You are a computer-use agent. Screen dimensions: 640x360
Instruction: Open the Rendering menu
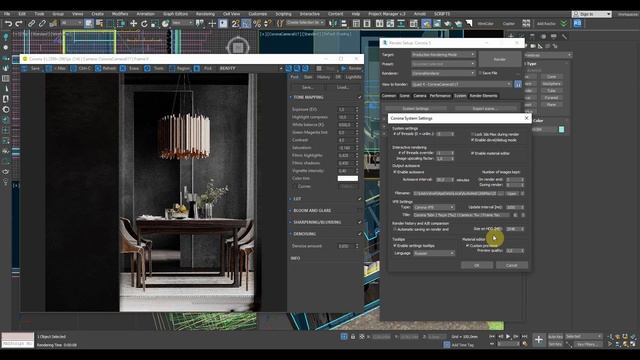click(205, 14)
